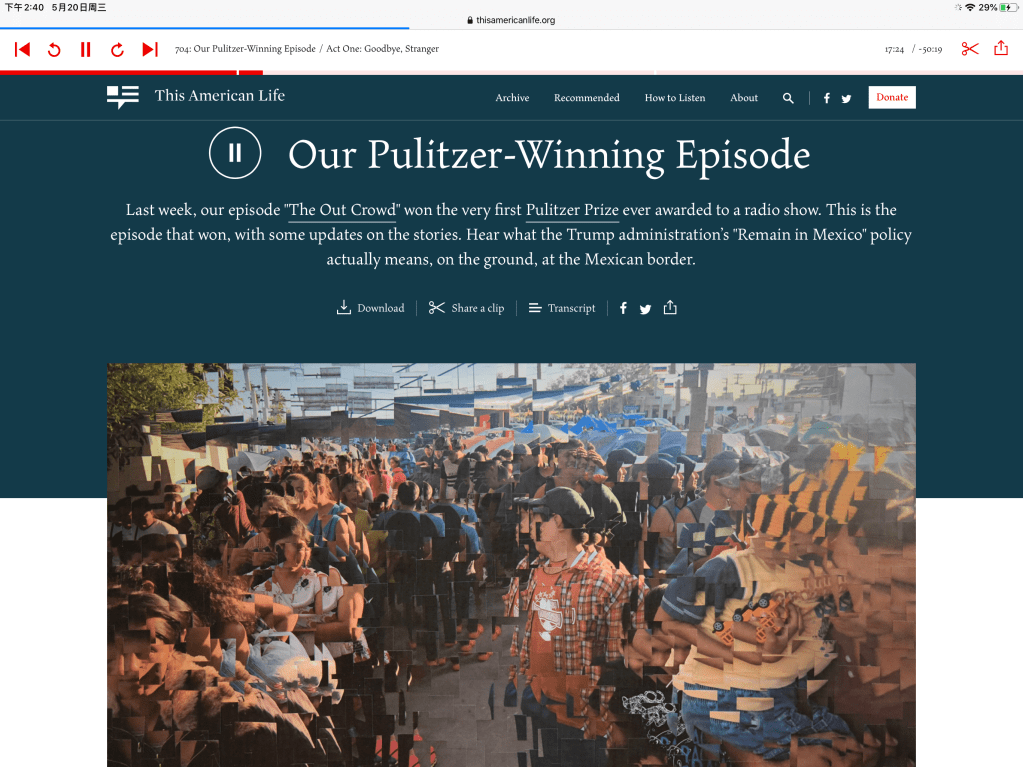Jump to next act with skip-next icon
This screenshot has height=767, width=1023.
[x=150, y=50]
